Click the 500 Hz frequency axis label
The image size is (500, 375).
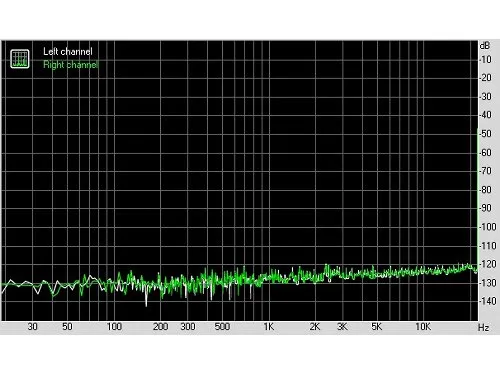[x=222, y=327]
